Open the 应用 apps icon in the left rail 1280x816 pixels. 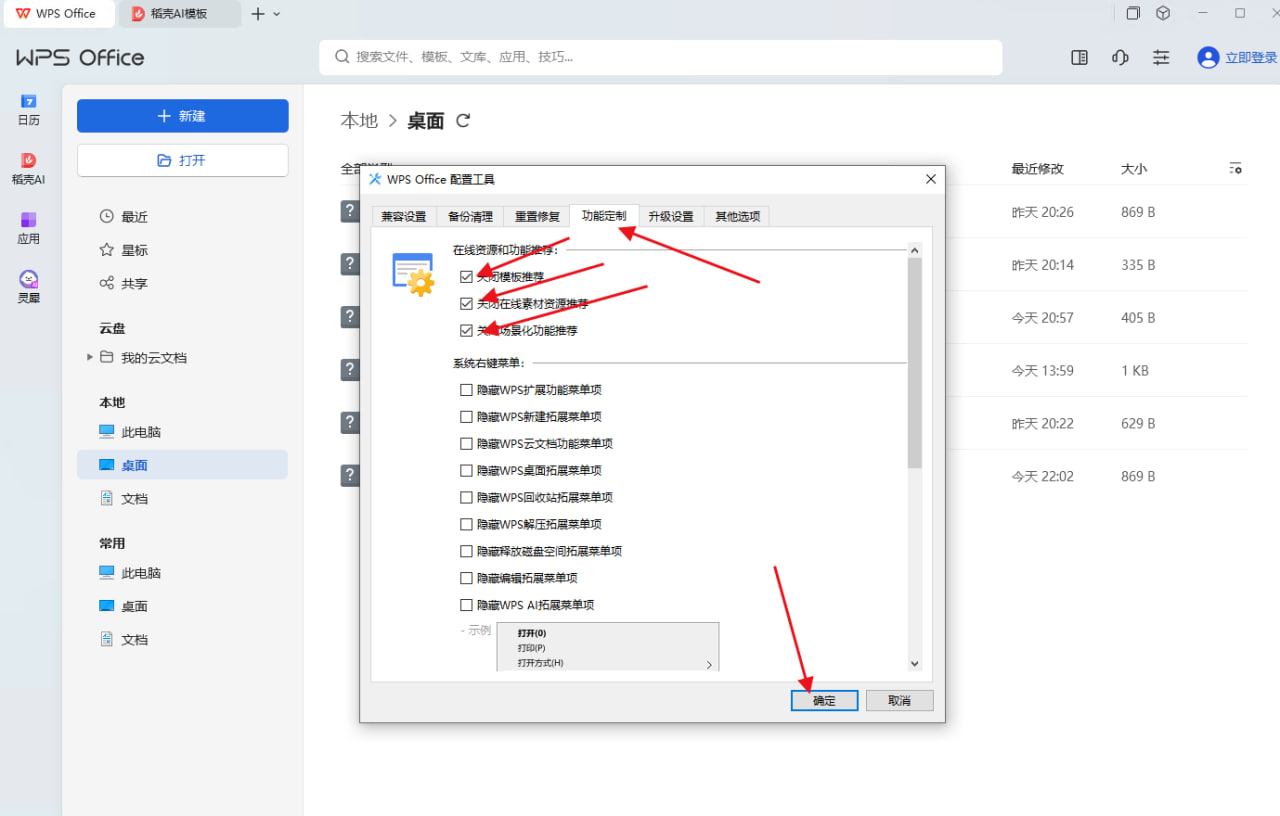(x=29, y=219)
